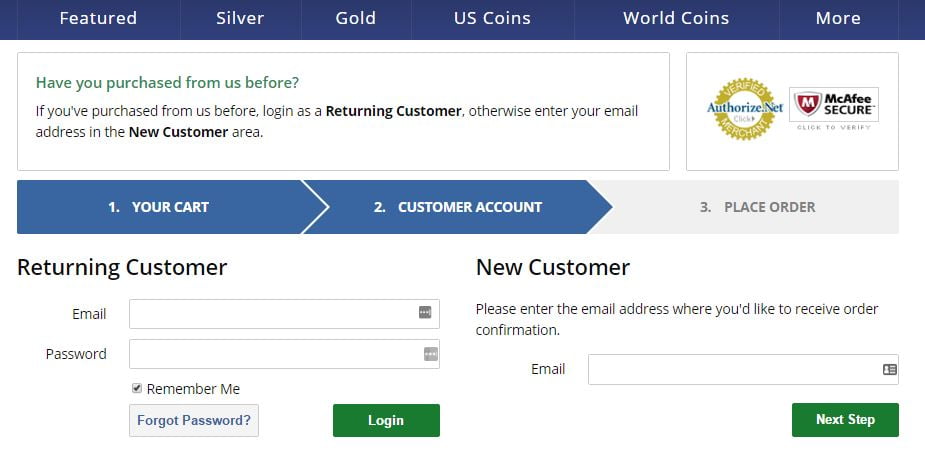The height and width of the screenshot is (462, 925).
Task: Focus the New Customer Email input field
Action: pos(743,369)
